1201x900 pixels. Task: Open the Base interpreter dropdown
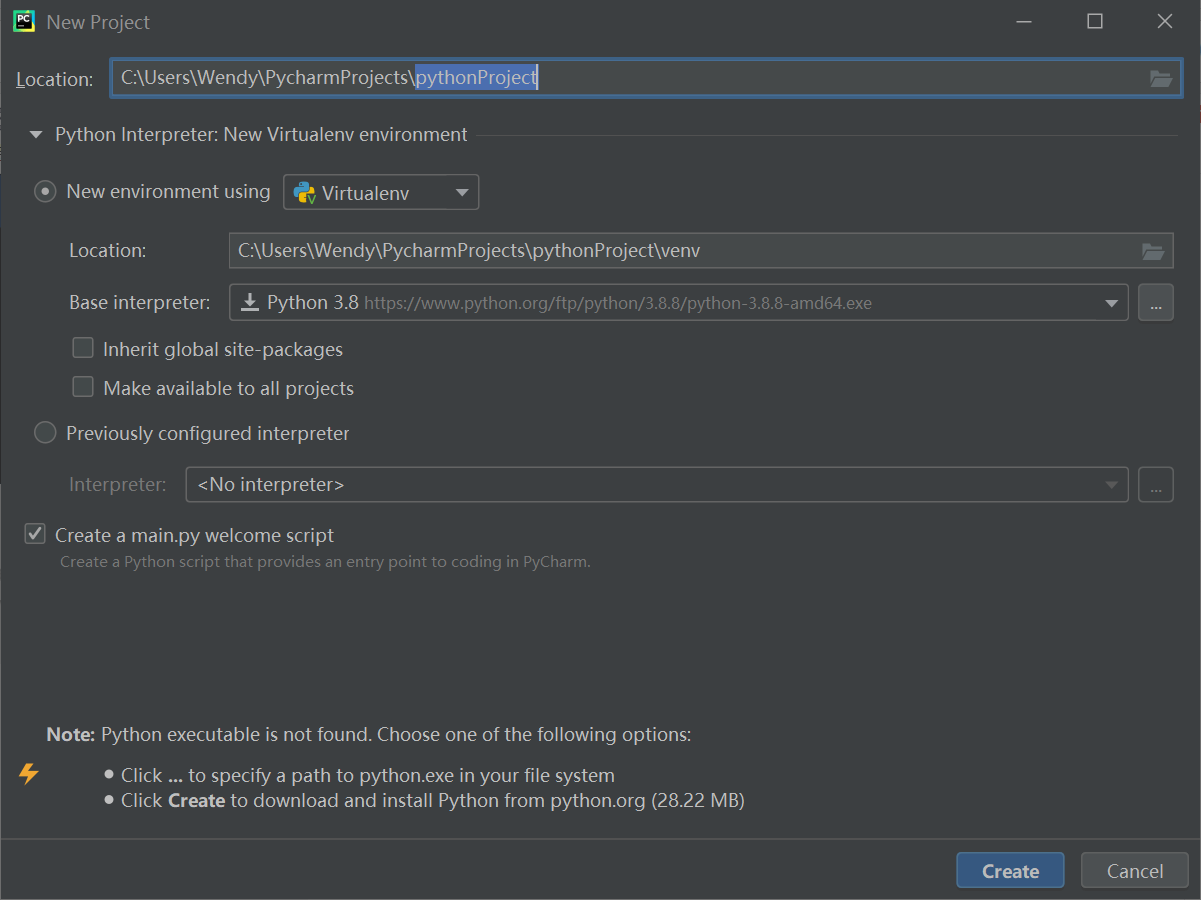pyautogui.click(x=679, y=303)
